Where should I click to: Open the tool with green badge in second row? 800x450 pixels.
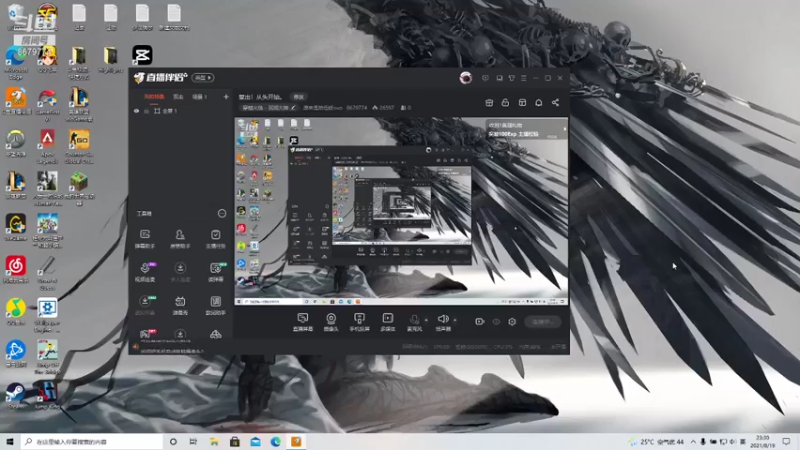[x=216, y=272]
